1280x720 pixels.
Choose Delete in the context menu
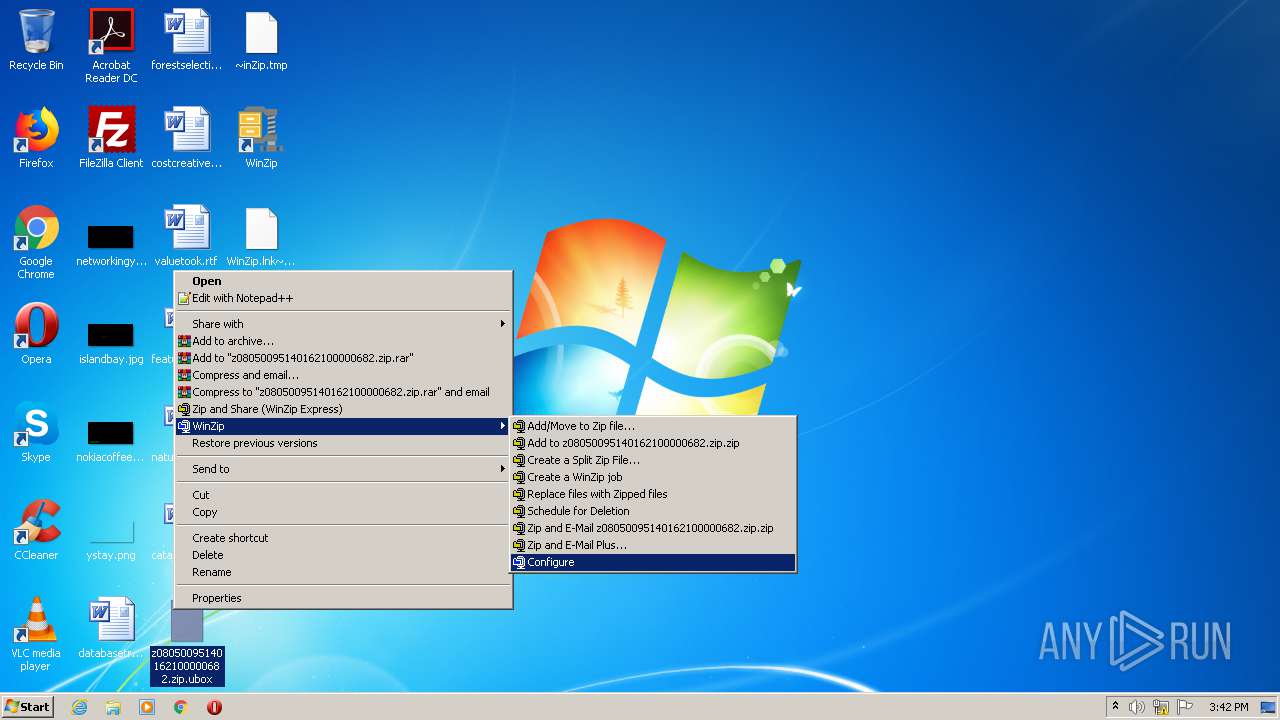[x=343, y=555]
